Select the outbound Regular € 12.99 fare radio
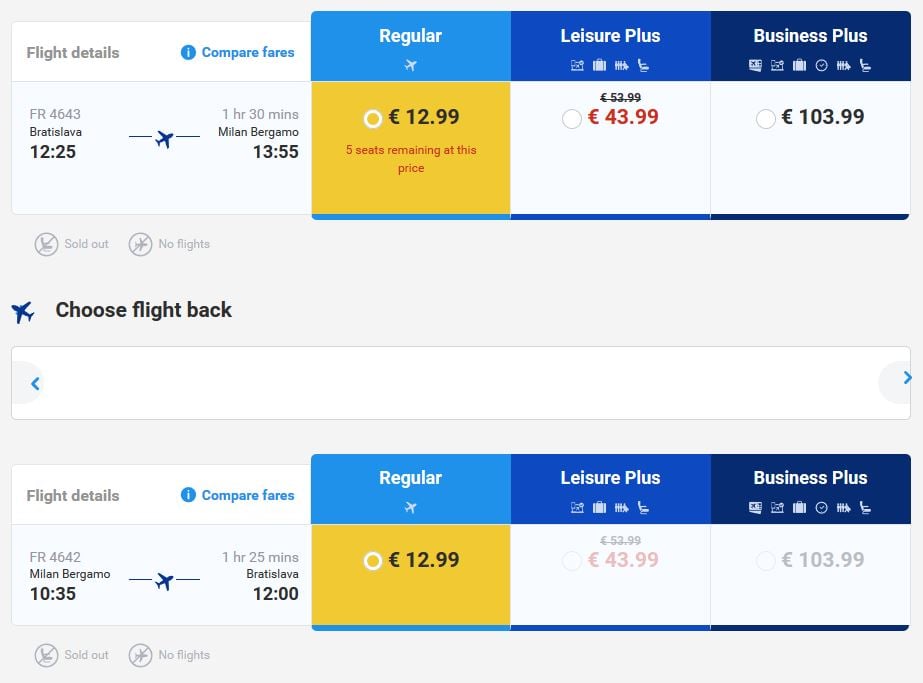This screenshot has height=683, width=923. [373, 119]
